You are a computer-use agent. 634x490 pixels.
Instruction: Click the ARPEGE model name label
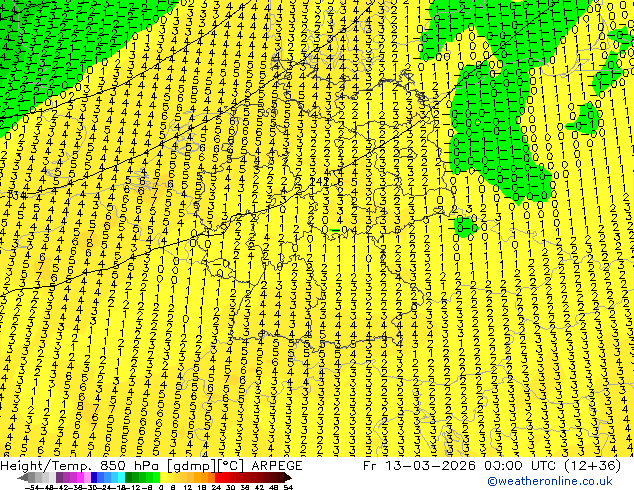[x=277, y=466]
